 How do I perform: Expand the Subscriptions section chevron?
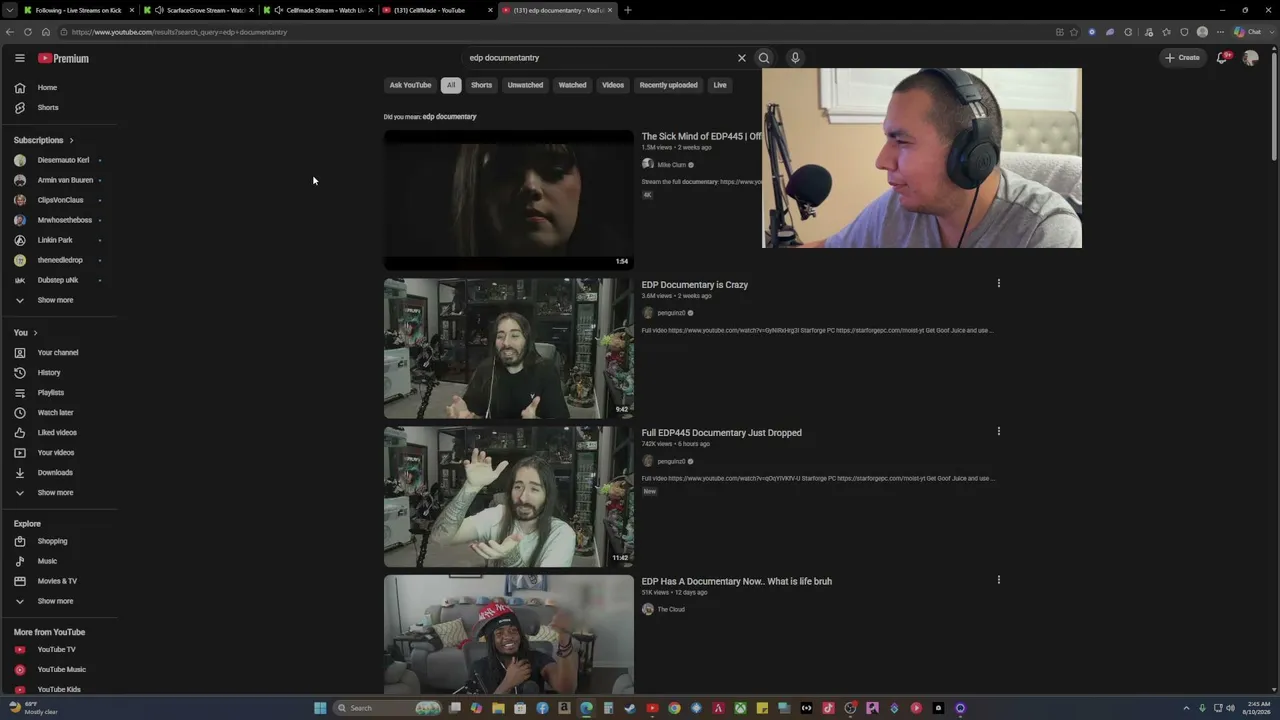[71, 140]
